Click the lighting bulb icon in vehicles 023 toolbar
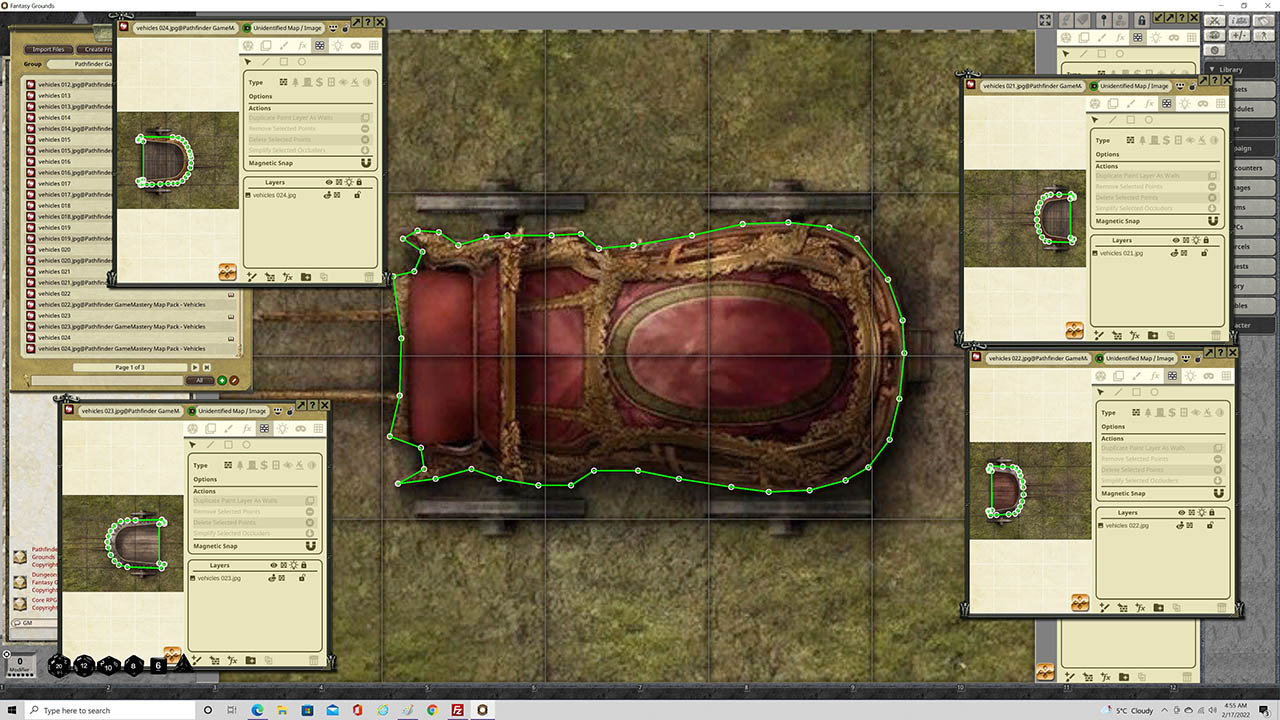The height and width of the screenshot is (720, 1280). tap(282, 428)
